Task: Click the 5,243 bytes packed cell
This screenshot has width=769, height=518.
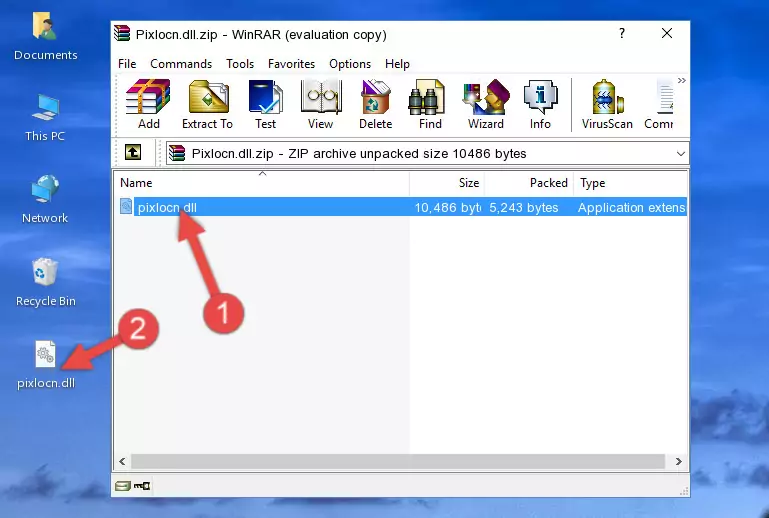Action: tap(523, 207)
